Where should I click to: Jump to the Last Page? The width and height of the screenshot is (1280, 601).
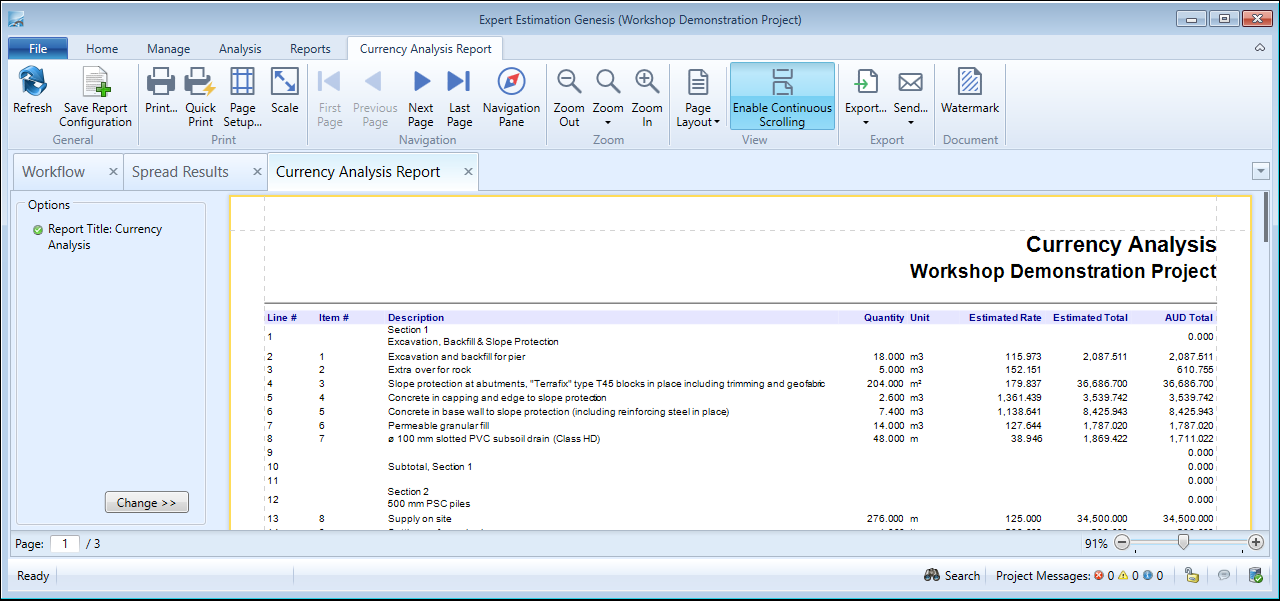(x=459, y=84)
